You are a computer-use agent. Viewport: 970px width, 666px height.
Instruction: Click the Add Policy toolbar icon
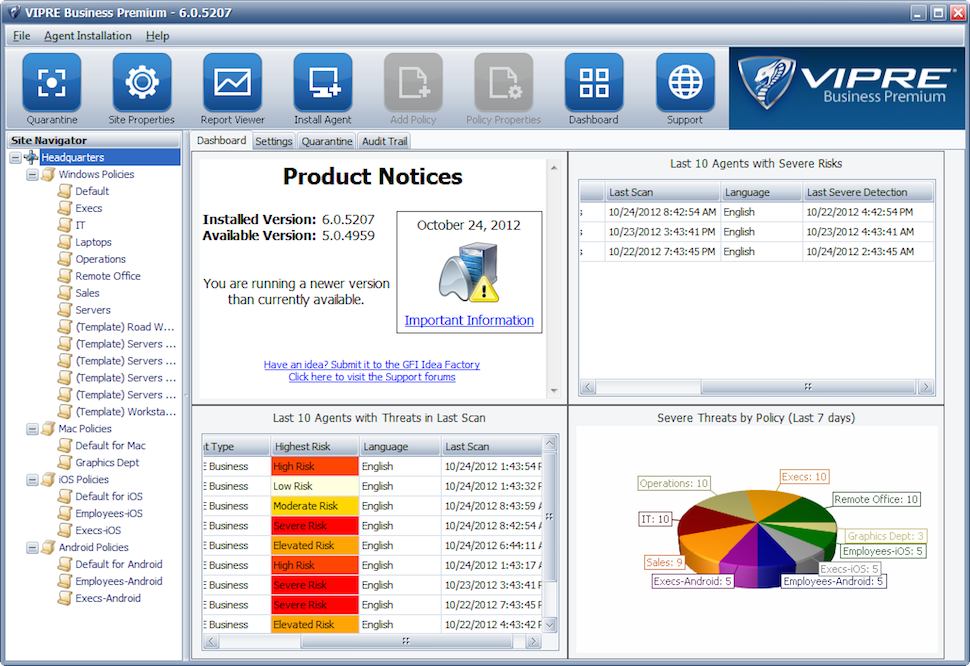(413, 82)
